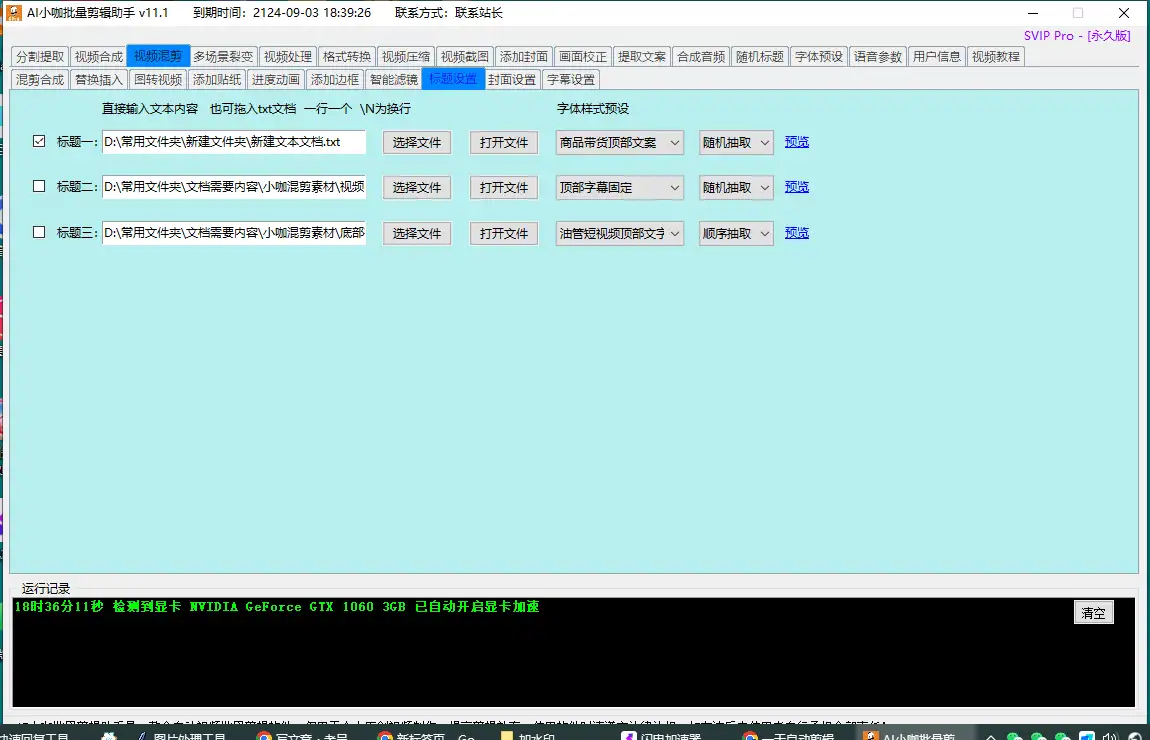Click the 预览 link for 标题三
The image size is (1150, 740).
pyautogui.click(x=797, y=233)
